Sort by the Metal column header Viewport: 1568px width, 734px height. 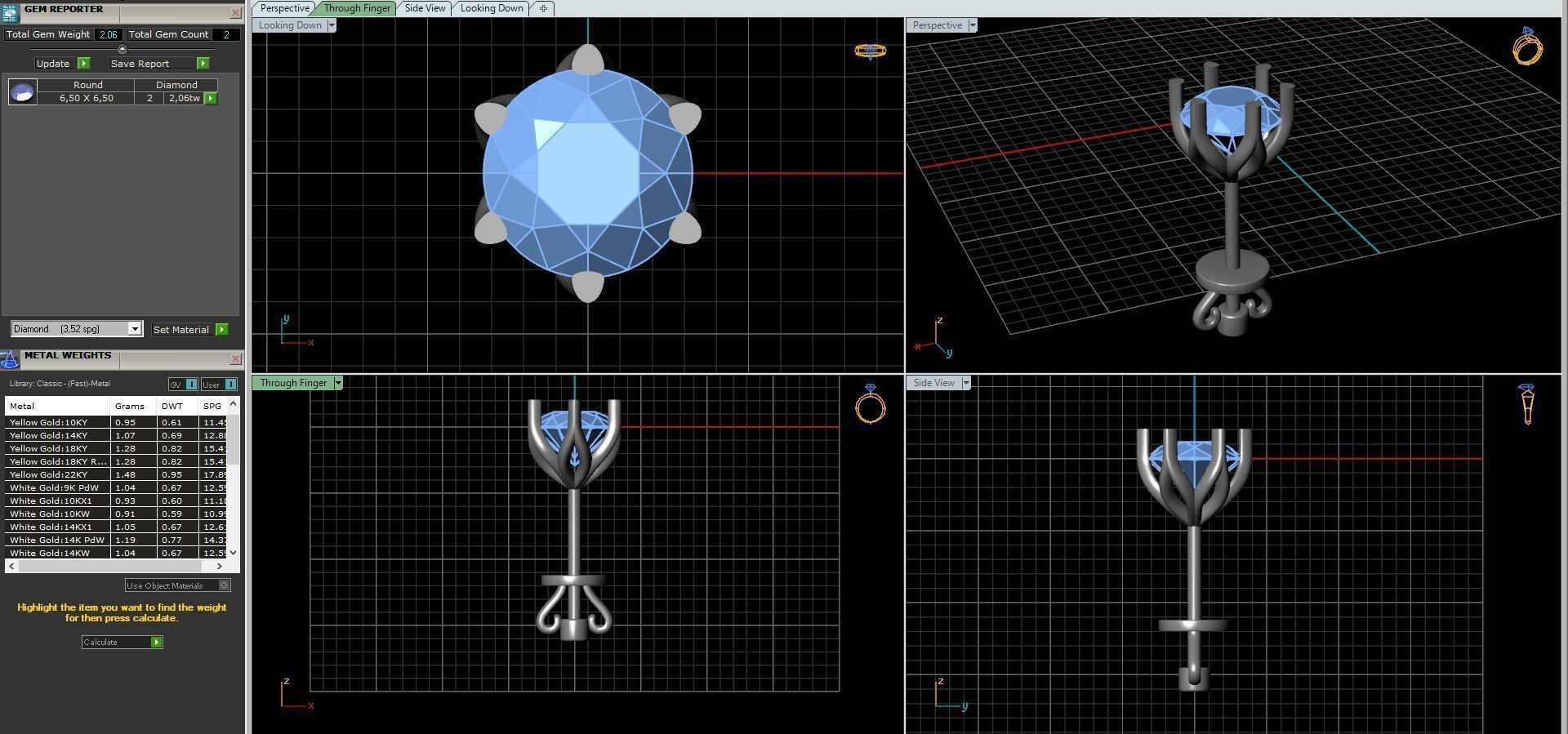point(57,406)
